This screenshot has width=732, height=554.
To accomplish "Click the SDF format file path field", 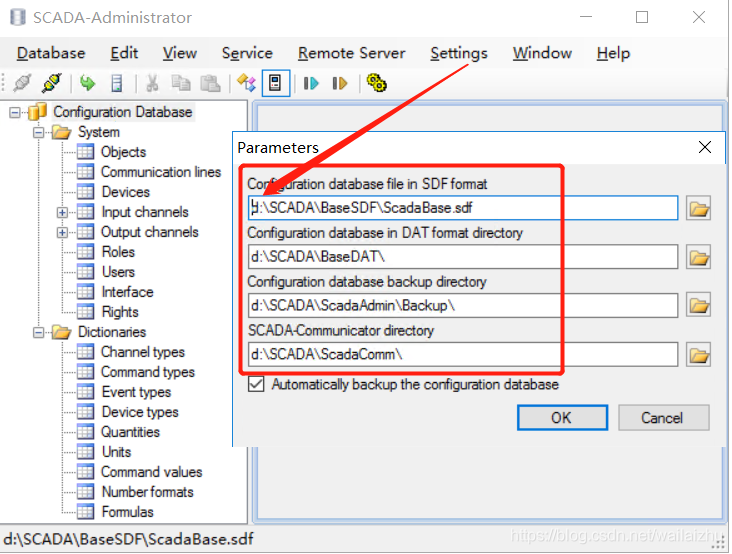I will (x=463, y=208).
